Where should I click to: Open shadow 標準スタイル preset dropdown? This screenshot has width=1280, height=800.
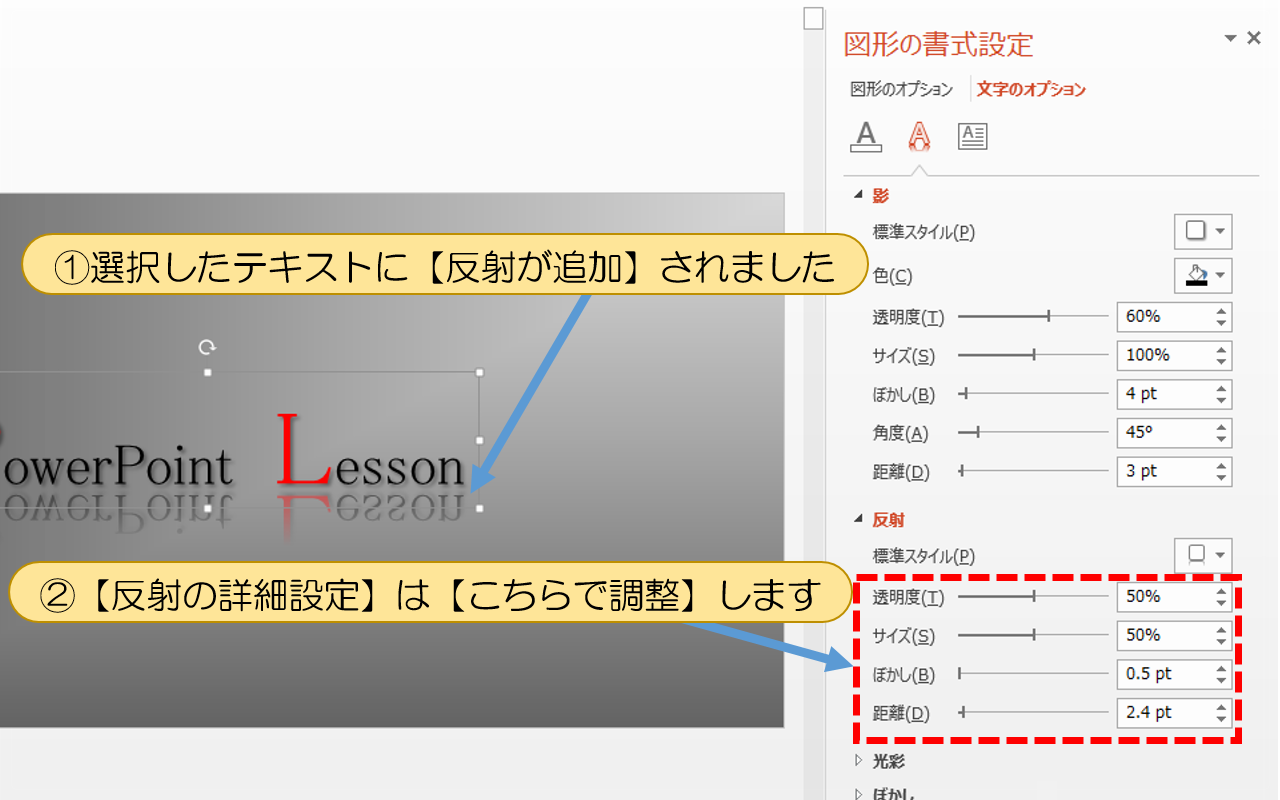[1203, 231]
